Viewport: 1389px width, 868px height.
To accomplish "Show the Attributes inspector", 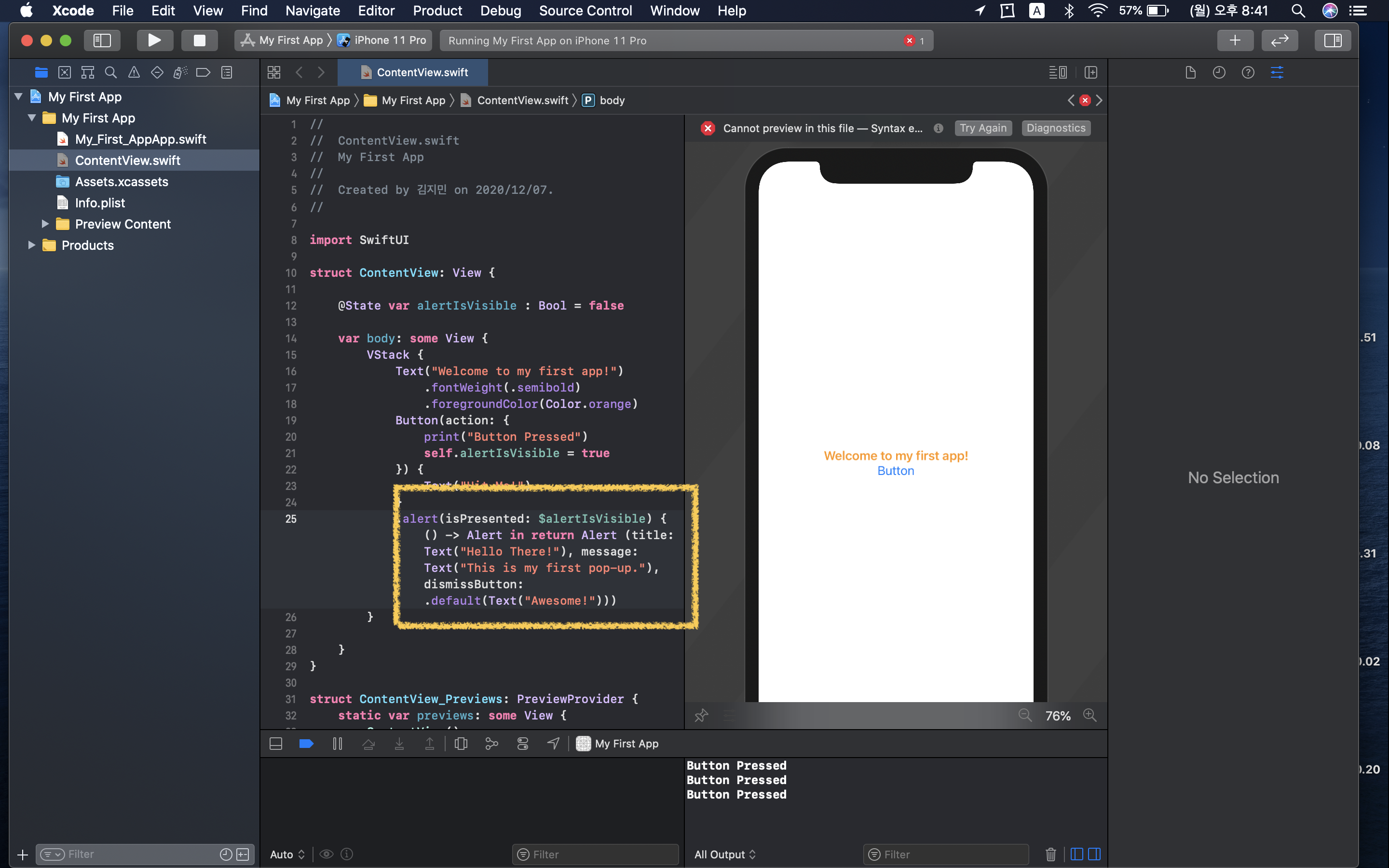I will coord(1277,72).
